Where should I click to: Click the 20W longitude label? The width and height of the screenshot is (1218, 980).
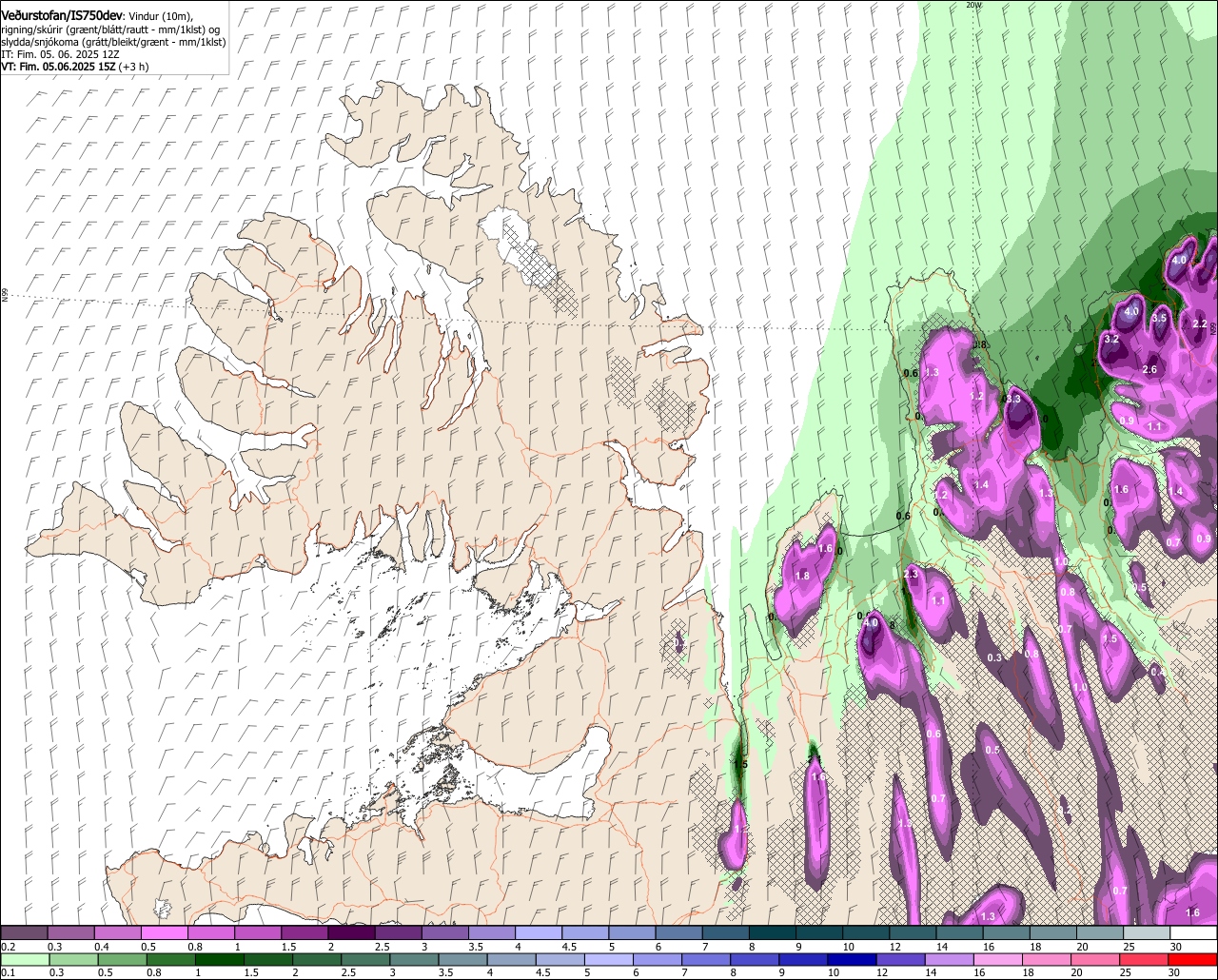click(972, 5)
